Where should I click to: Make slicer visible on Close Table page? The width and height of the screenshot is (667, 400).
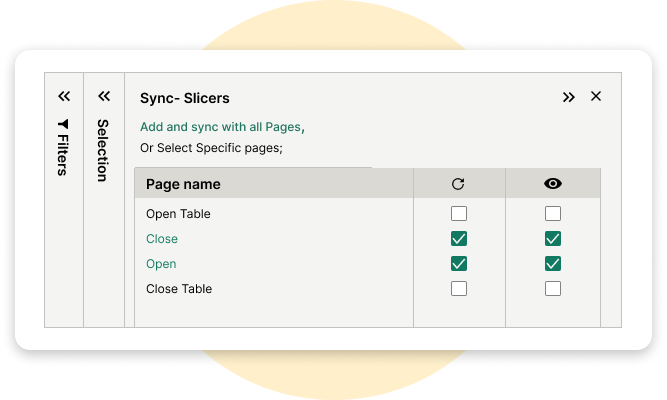tap(553, 289)
